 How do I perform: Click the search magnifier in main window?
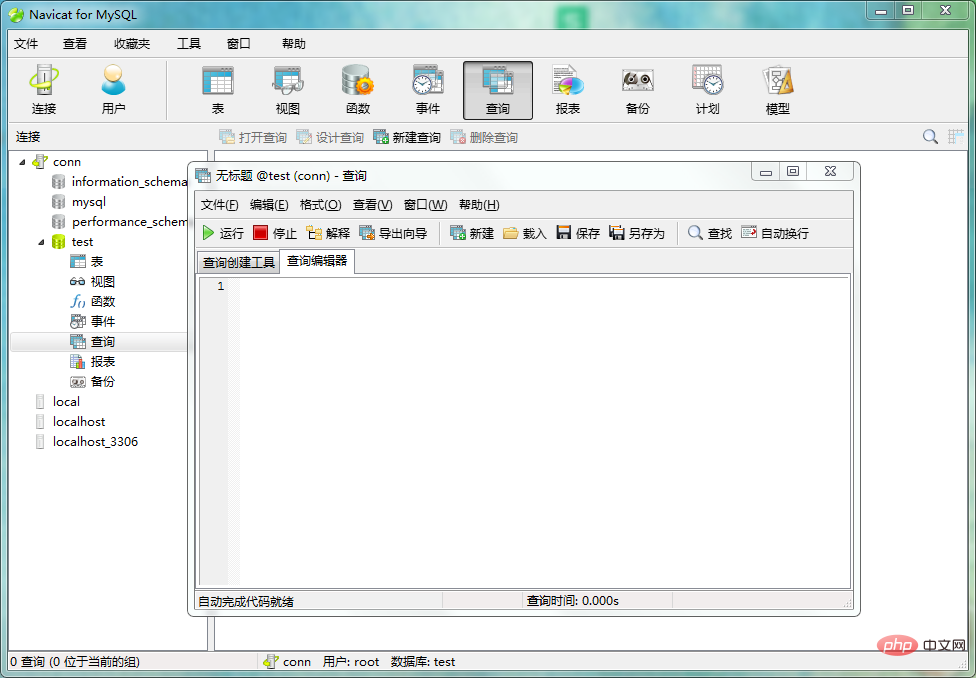tap(930, 136)
